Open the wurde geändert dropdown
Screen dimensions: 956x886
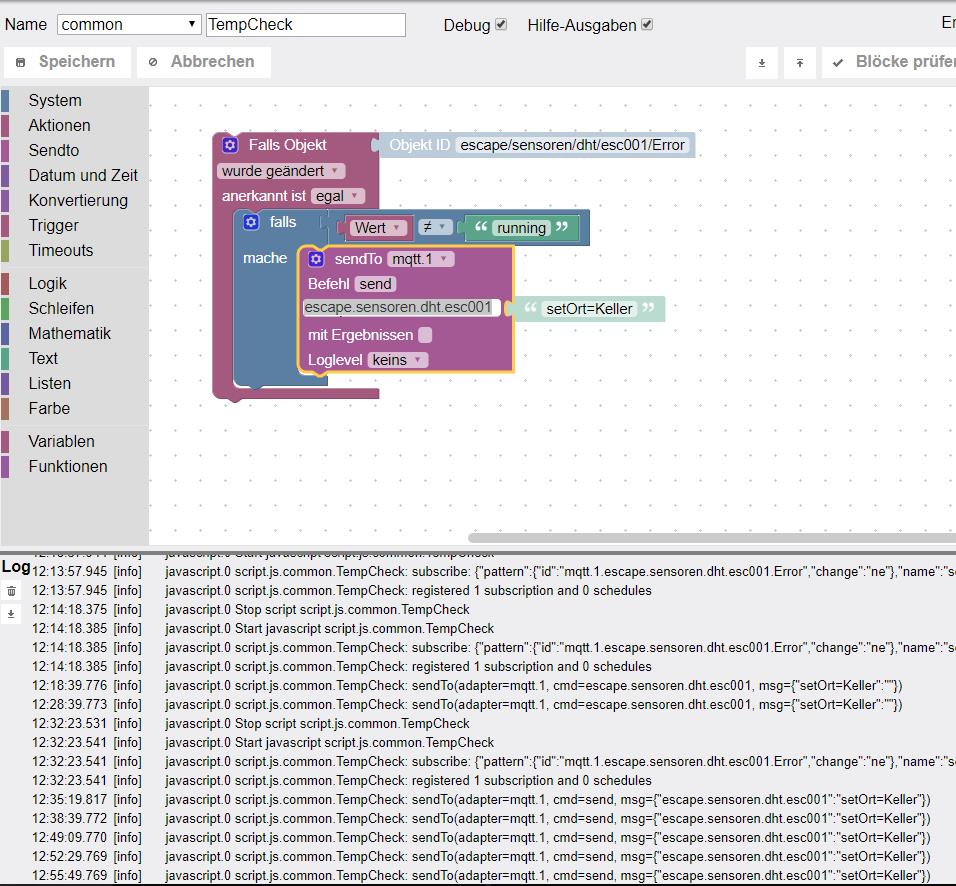[281, 171]
